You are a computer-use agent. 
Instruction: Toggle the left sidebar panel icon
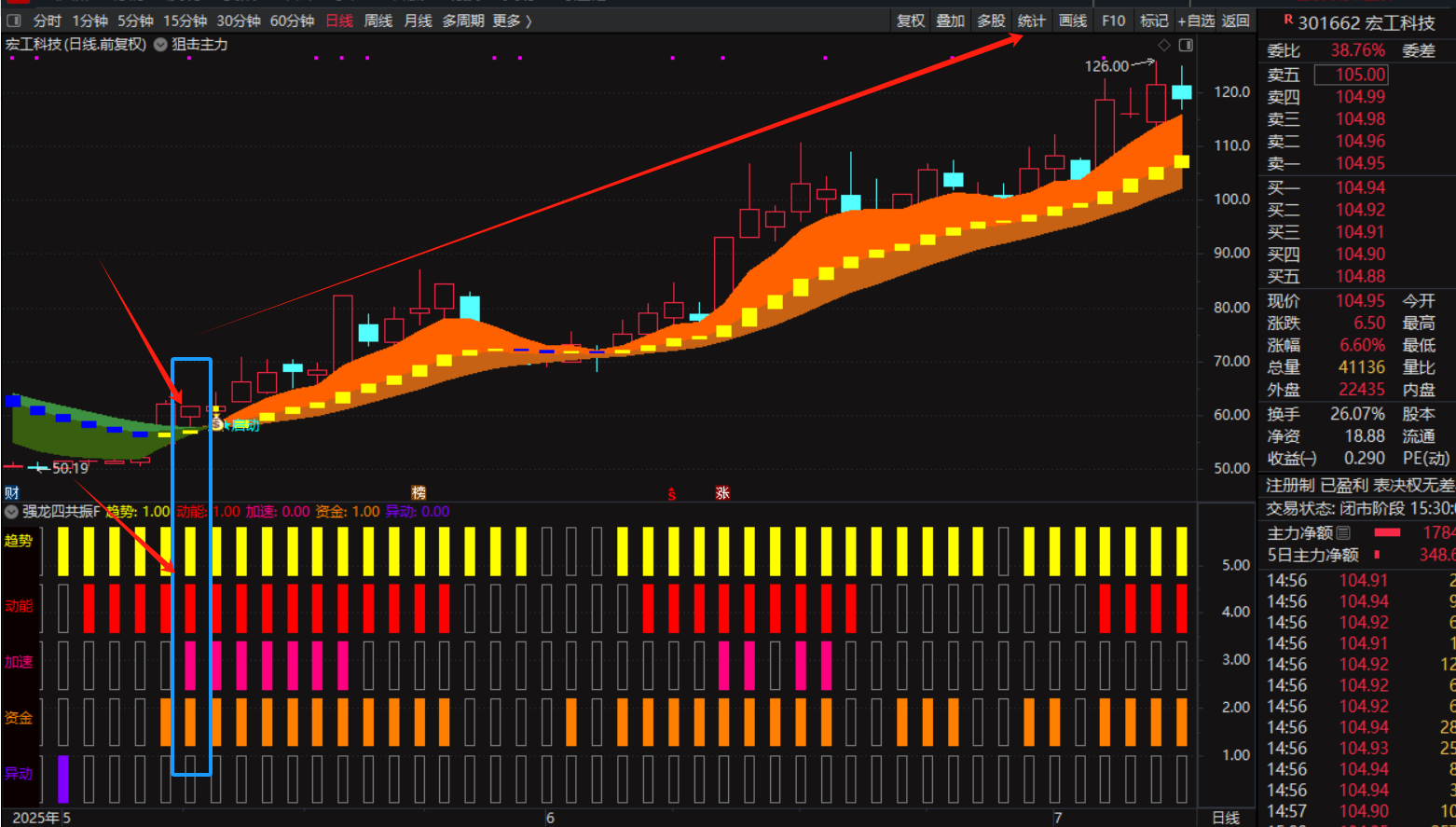tap(14, 21)
